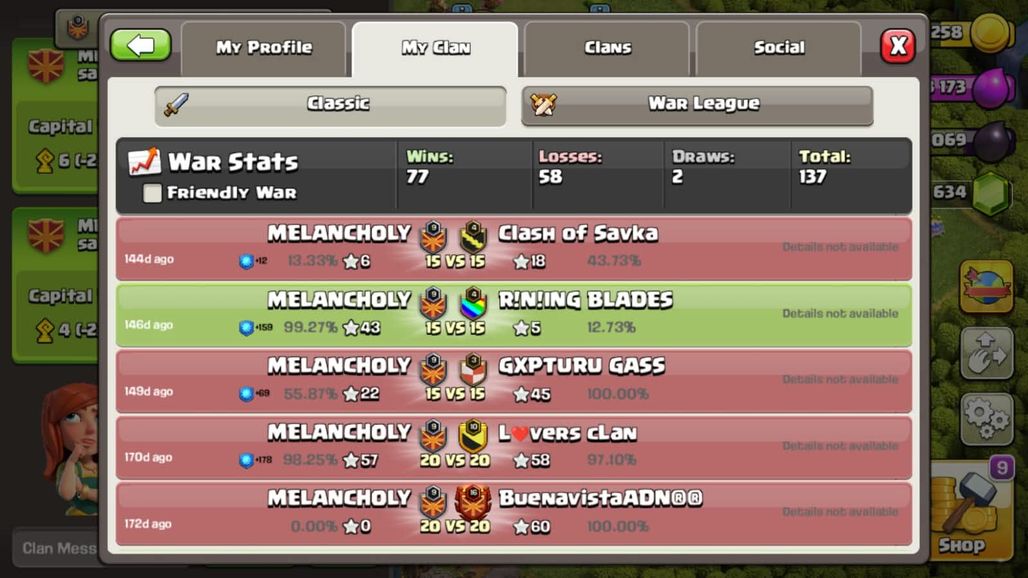The width and height of the screenshot is (1028, 578).
Task: Open the GXPTURU GASS war entry
Action: pyautogui.click(x=514, y=381)
